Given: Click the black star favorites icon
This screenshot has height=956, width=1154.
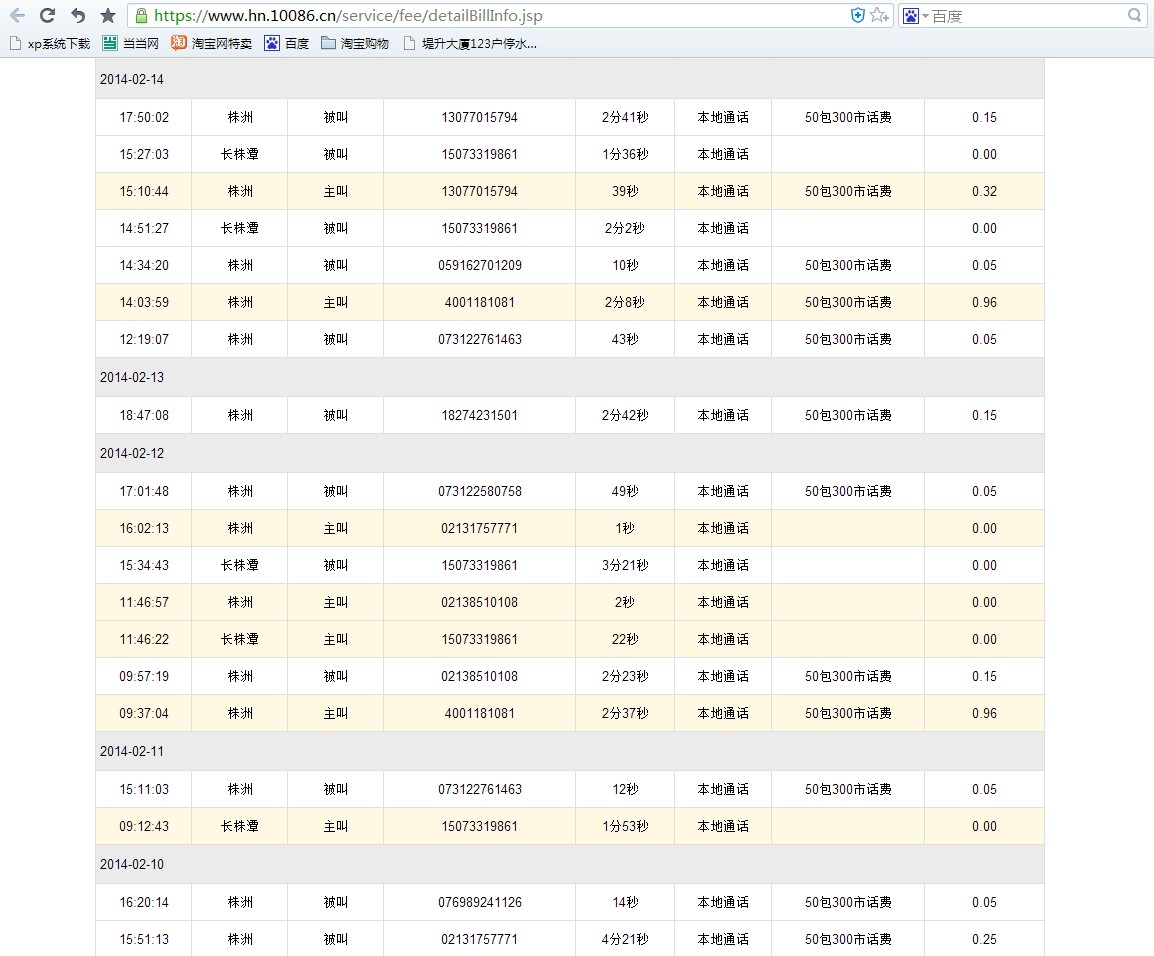Looking at the screenshot, I should click(108, 16).
